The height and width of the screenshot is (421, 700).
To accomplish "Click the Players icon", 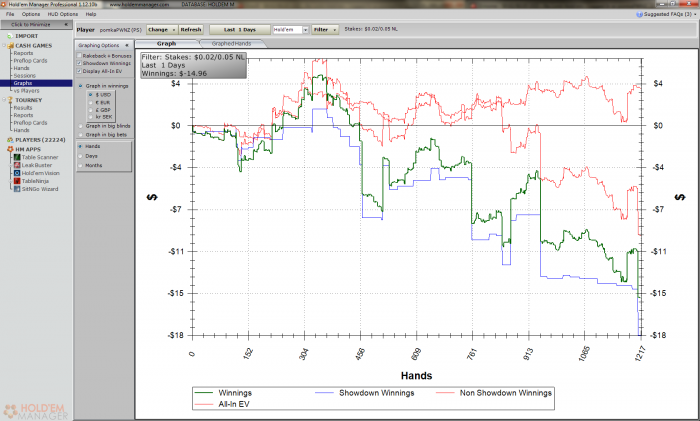I will (10, 140).
